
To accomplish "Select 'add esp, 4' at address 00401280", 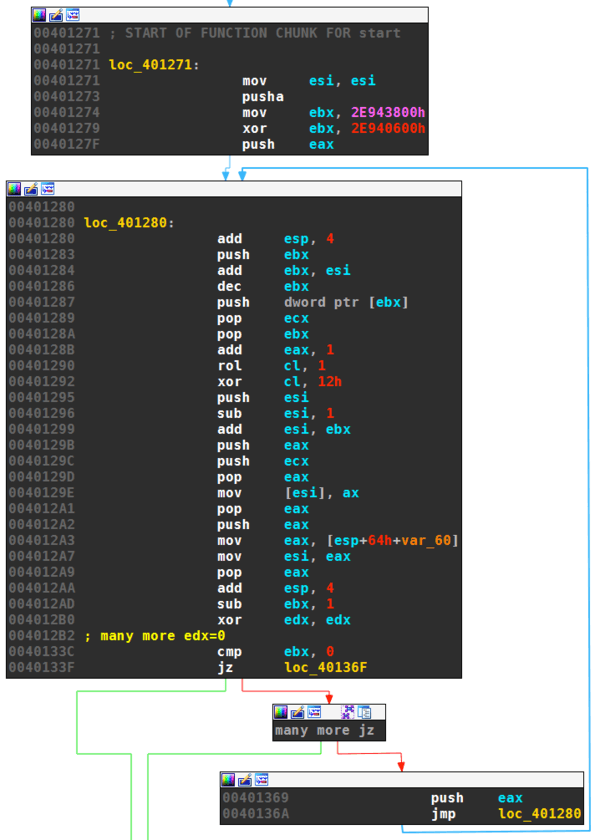I will tap(275, 239).
